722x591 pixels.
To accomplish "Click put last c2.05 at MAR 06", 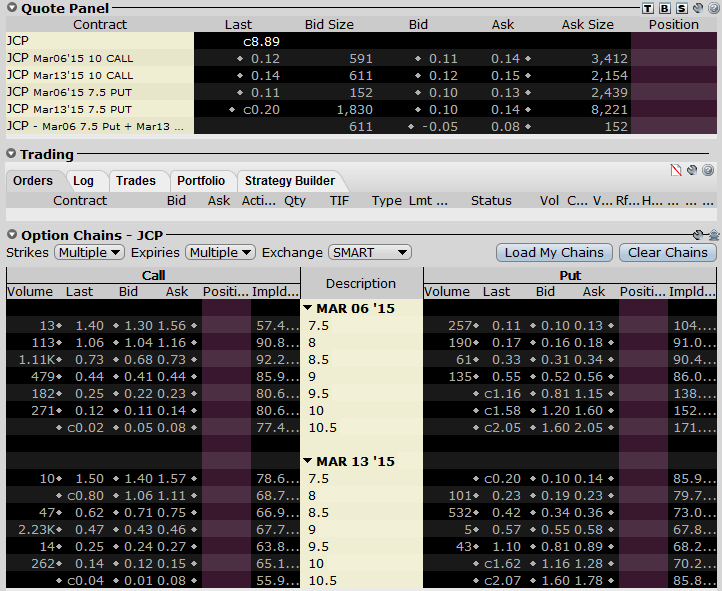I will [502, 428].
